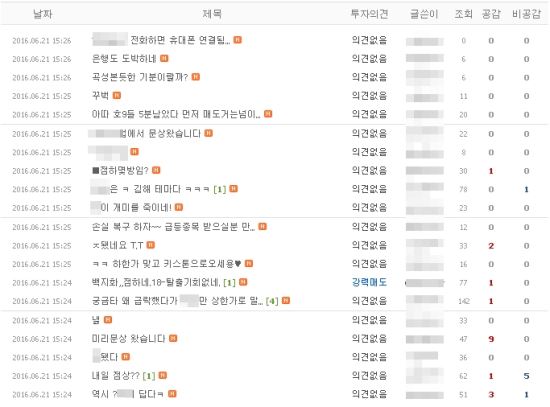Click the 강력매도 investment opinion label
Viewport: 550px width, 407px height.
(369, 282)
